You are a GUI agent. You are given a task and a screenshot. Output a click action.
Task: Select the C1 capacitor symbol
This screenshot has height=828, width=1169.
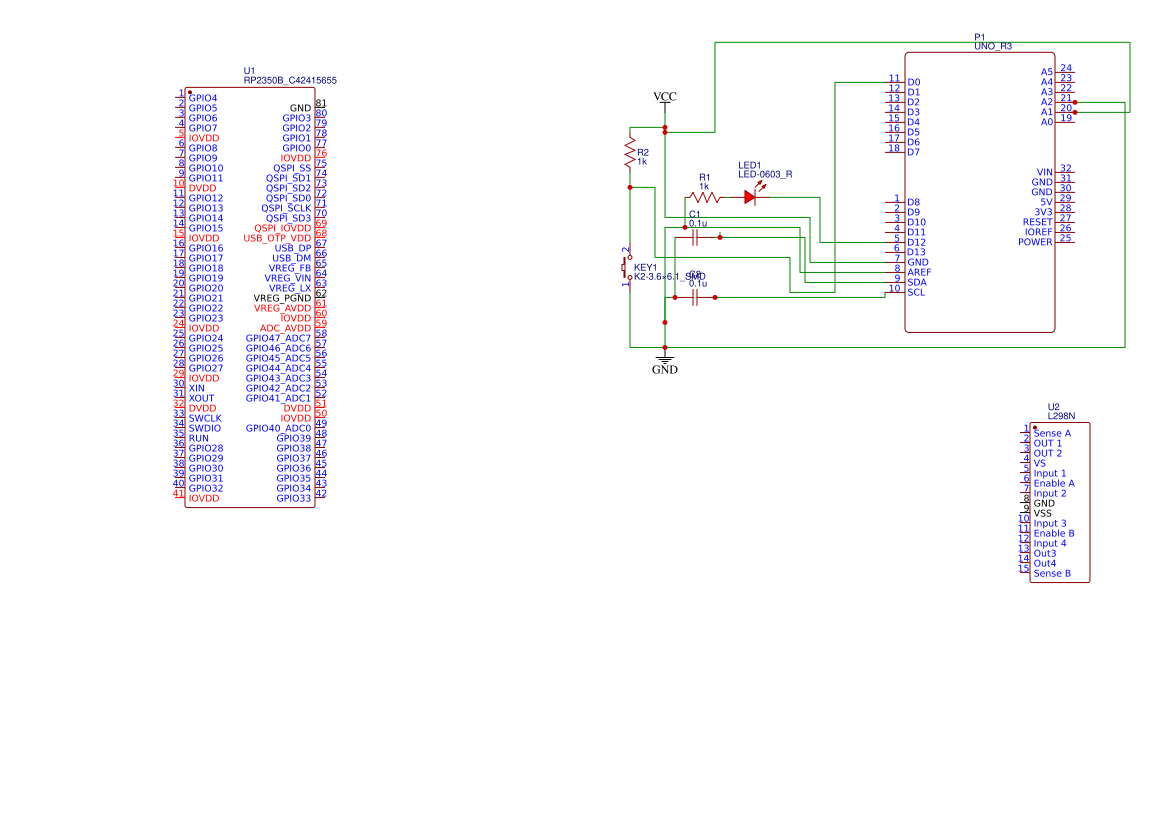695,238
